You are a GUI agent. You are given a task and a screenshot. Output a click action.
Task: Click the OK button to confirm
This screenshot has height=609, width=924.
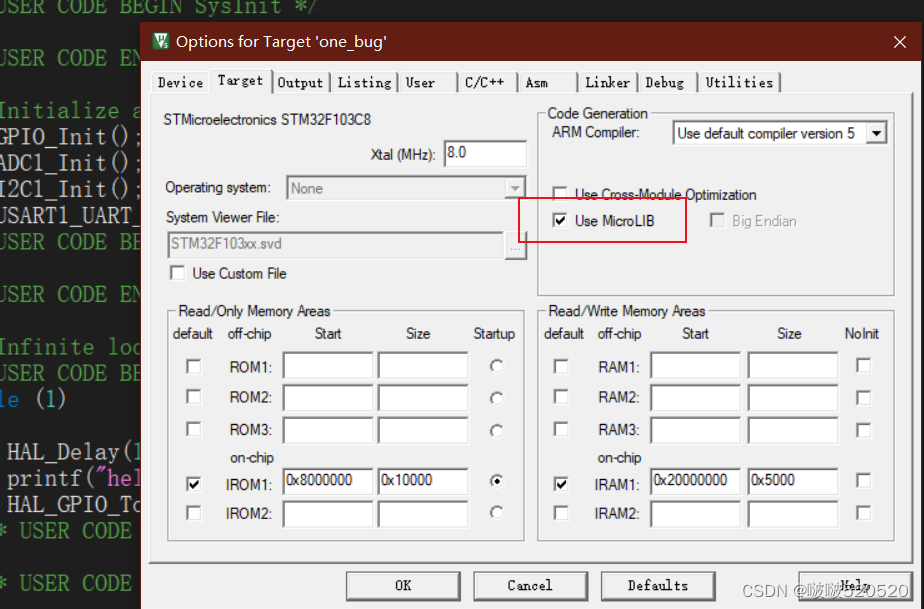403,586
